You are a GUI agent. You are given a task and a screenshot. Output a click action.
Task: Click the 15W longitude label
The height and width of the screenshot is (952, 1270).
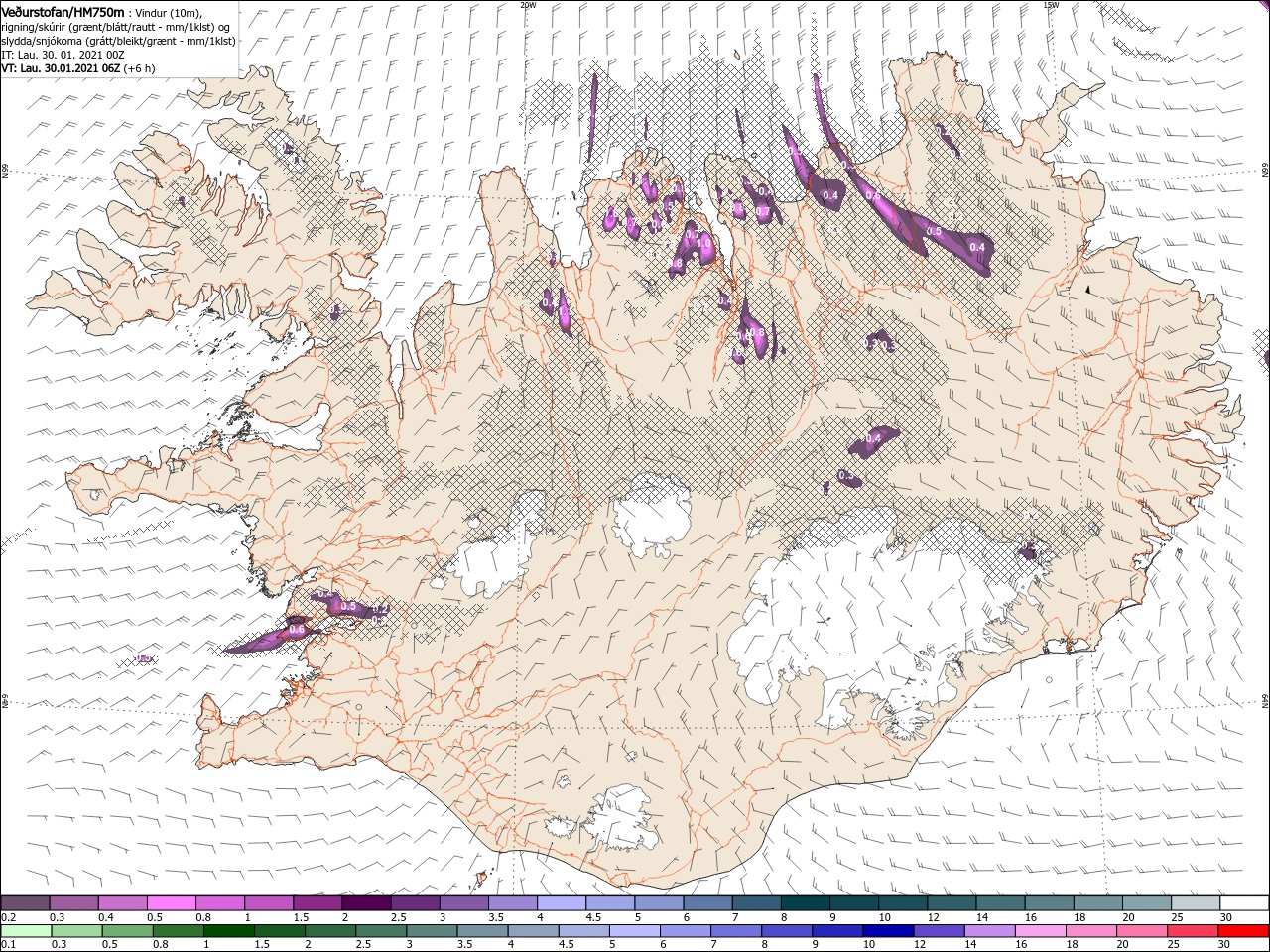tap(1050, 5)
